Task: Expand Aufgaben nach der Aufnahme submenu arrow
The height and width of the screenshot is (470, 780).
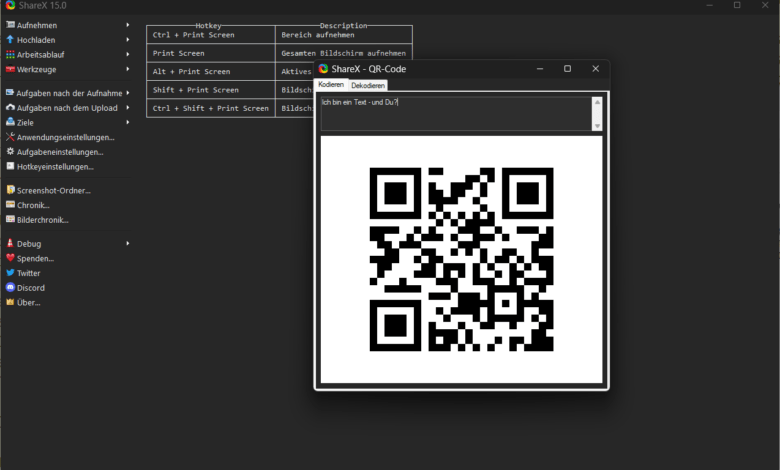Action: [128, 93]
